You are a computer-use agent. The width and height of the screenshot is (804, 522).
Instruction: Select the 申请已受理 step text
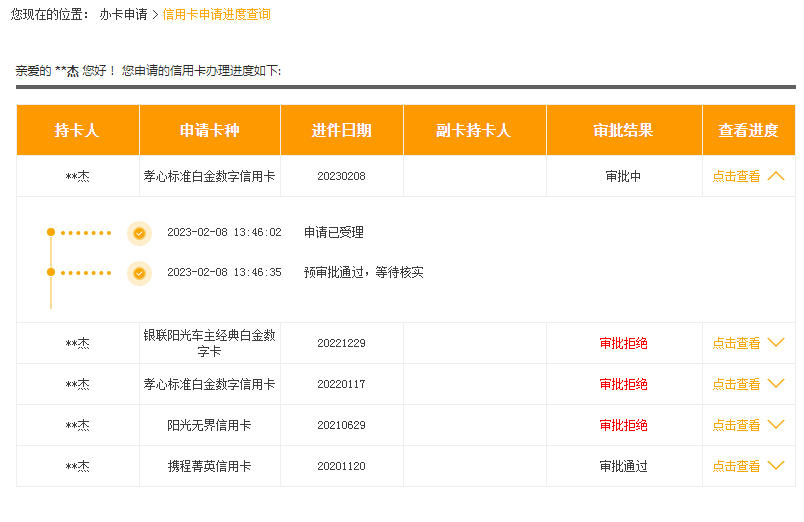[334, 232]
